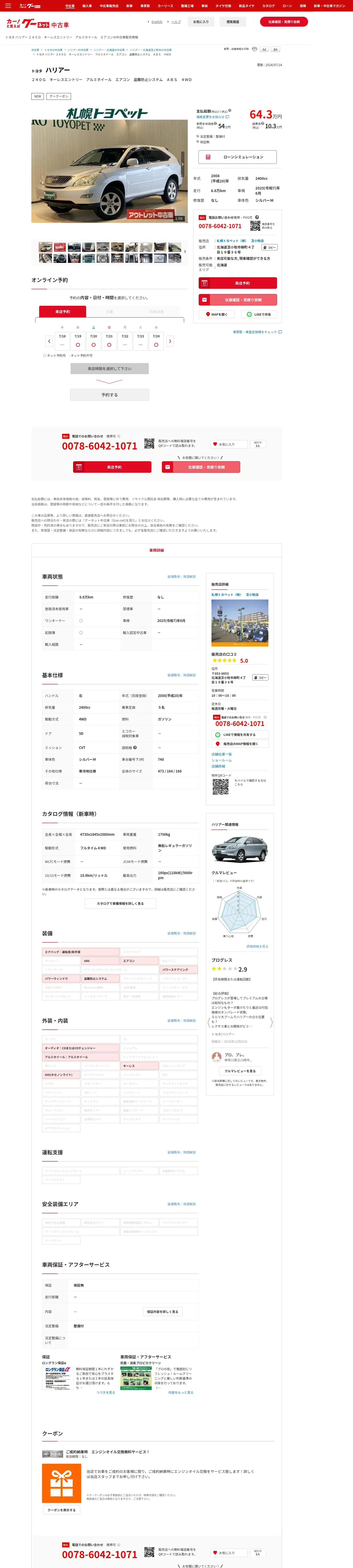
Task: Click the 予約する button
Action: (x=110, y=394)
